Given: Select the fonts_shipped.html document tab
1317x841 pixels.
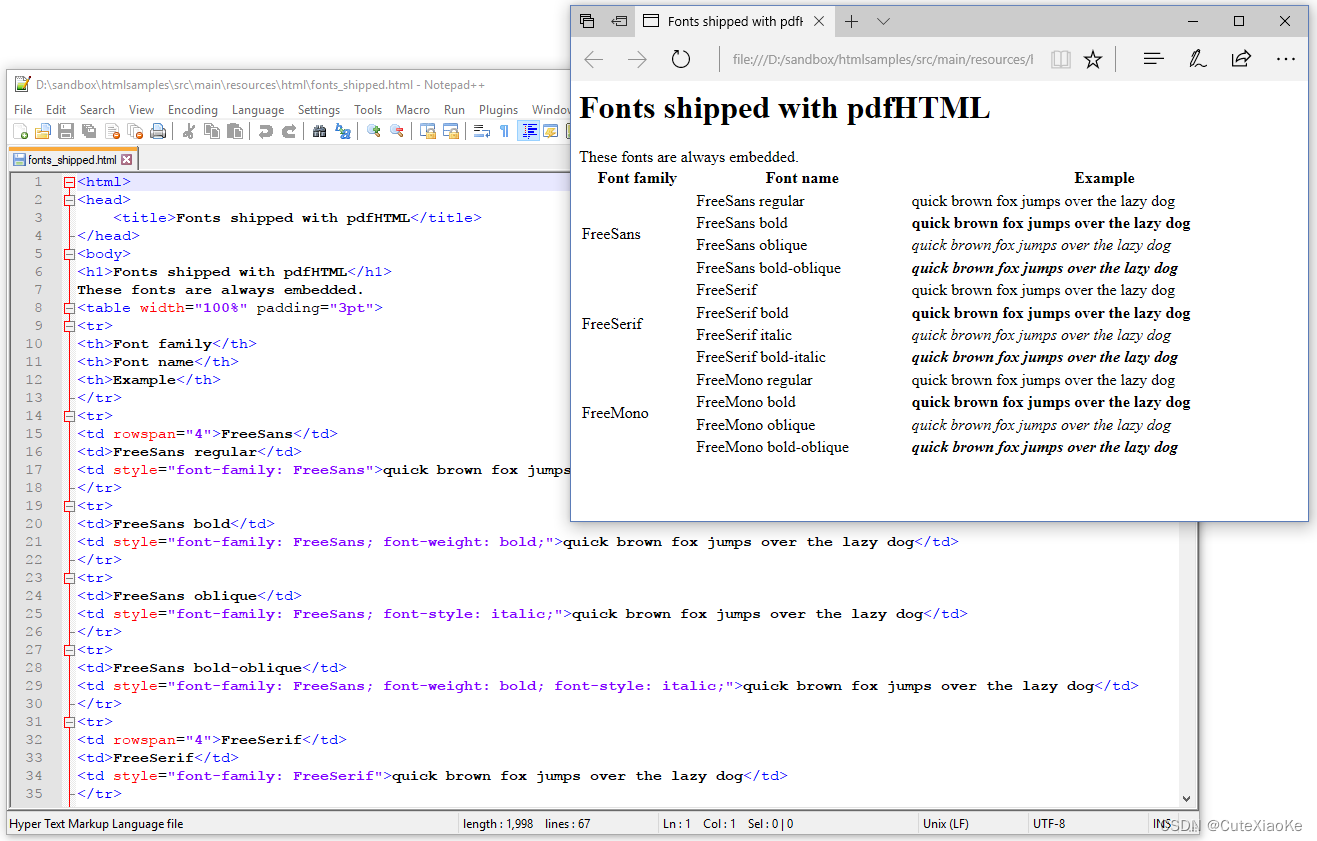Looking at the screenshot, I should coord(71,159).
